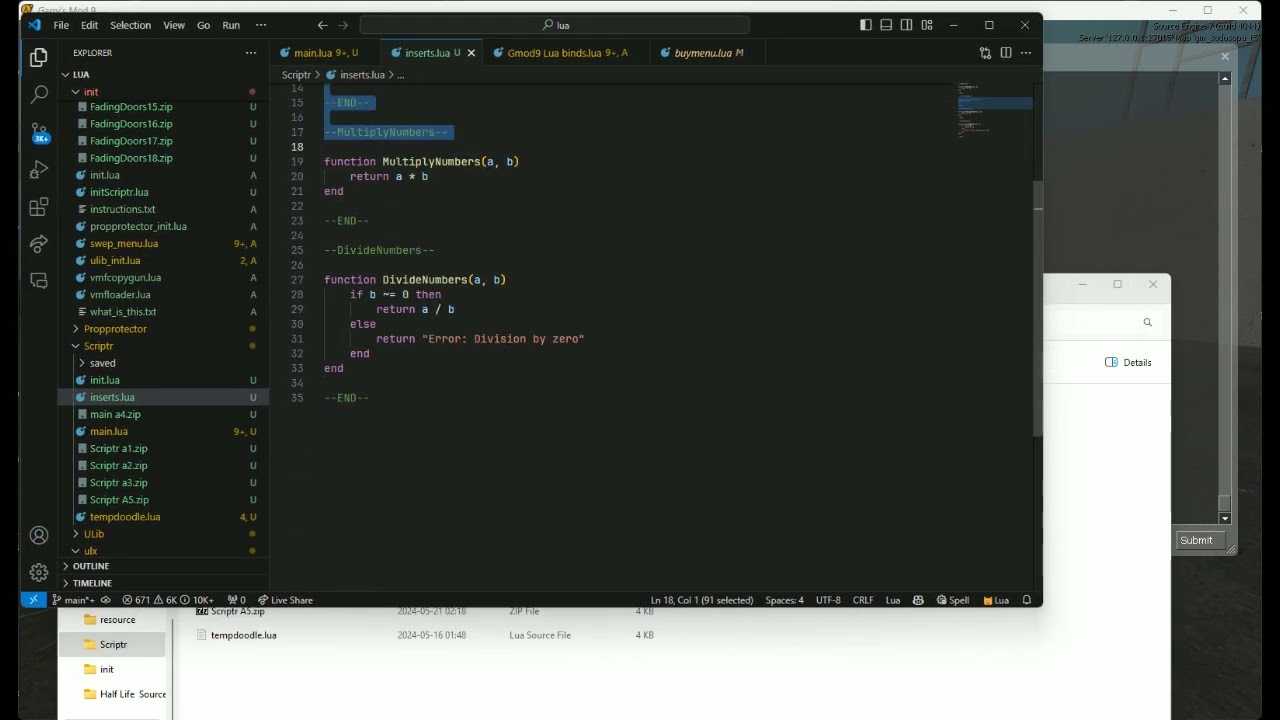
Task: Customize layout icon in title bar
Action: [927, 25]
